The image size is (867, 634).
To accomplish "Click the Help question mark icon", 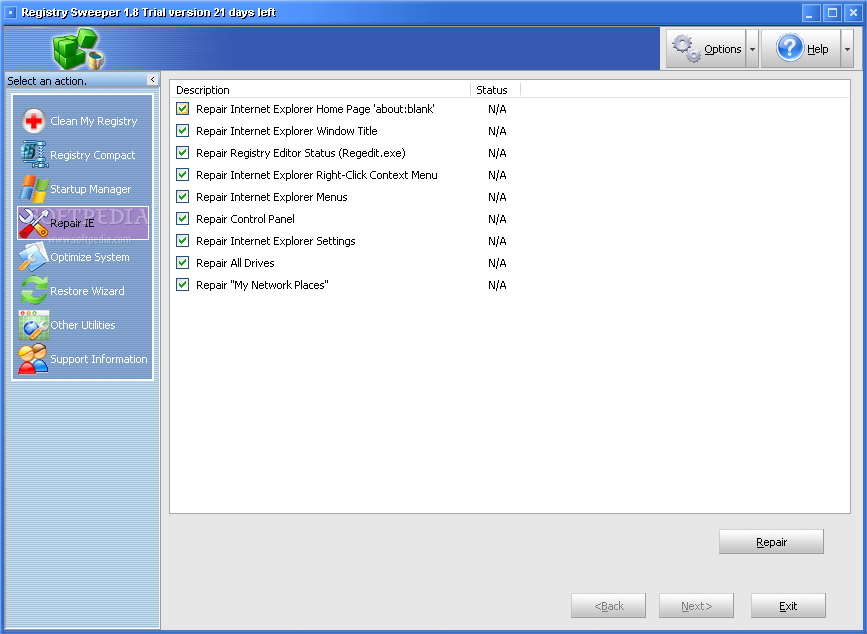I will (789, 48).
